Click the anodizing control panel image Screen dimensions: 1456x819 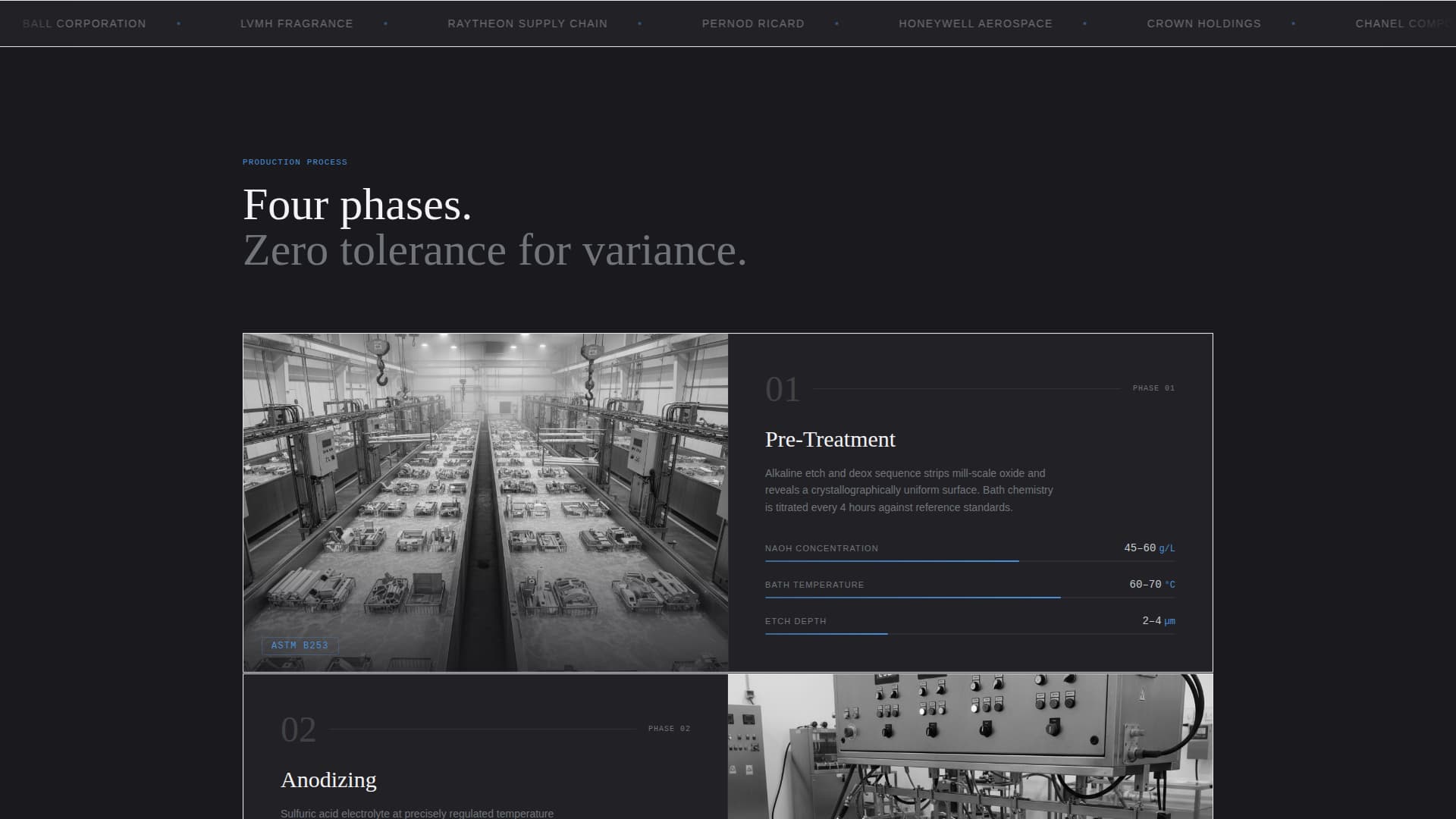tap(971, 745)
